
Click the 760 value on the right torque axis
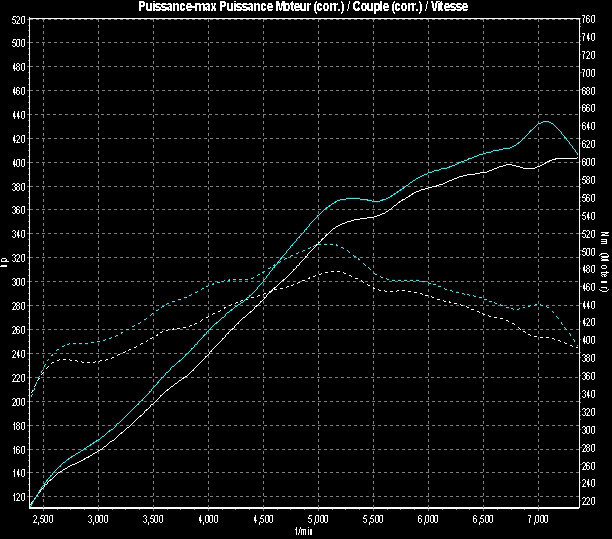click(x=590, y=19)
